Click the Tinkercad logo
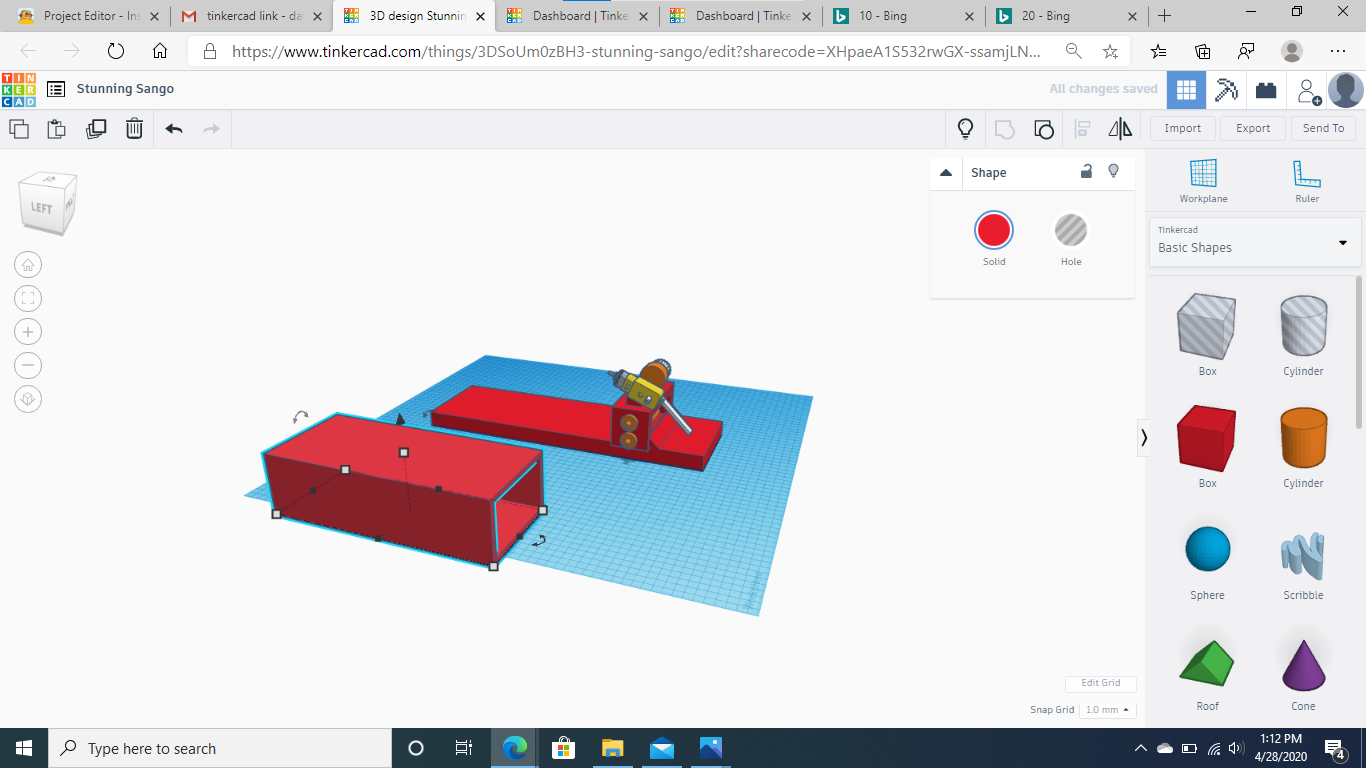Viewport: 1366px width, 768px height. coord(19,89)
